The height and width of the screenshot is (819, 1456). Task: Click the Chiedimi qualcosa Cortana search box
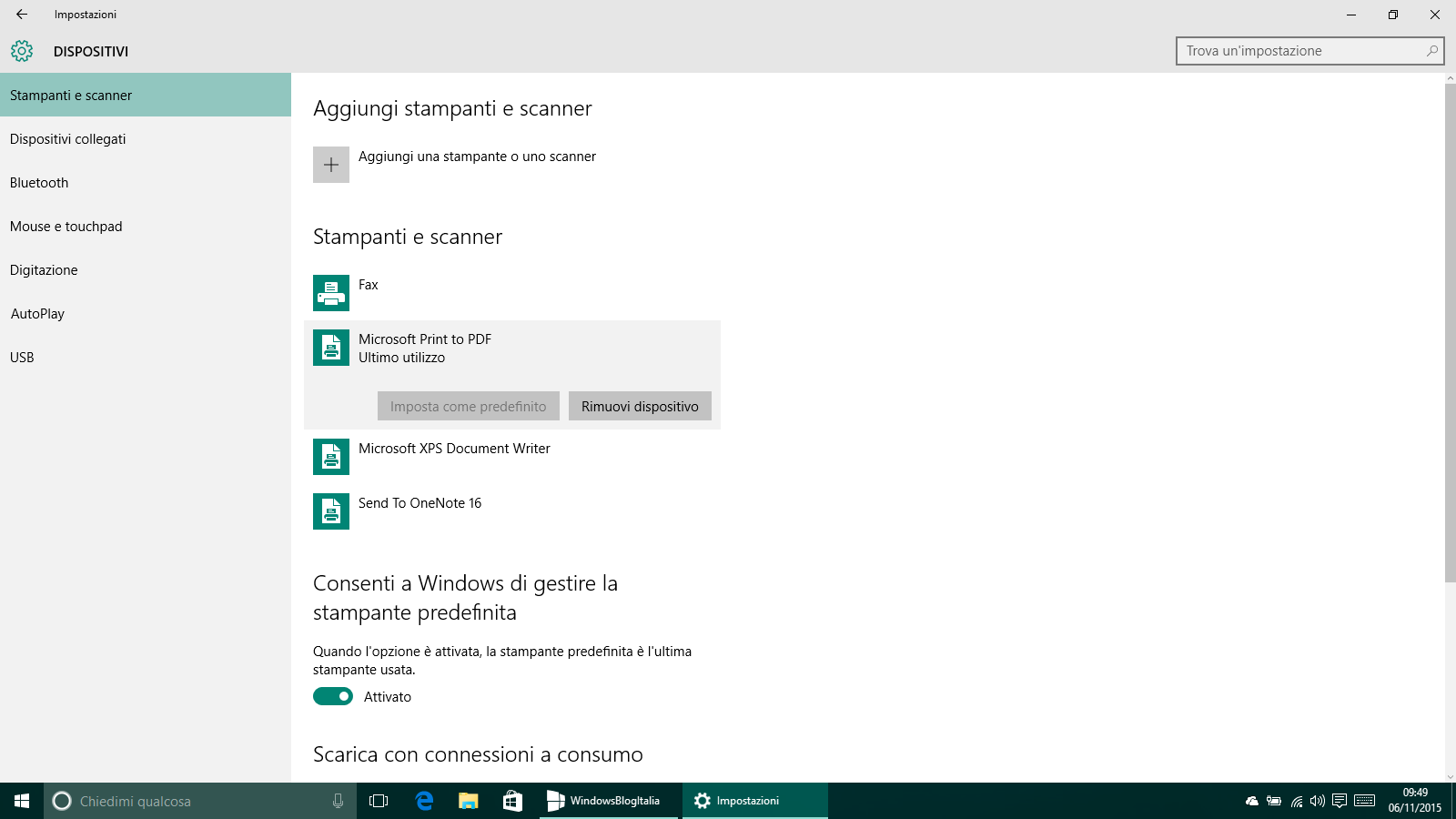click(x=200, y=801)
